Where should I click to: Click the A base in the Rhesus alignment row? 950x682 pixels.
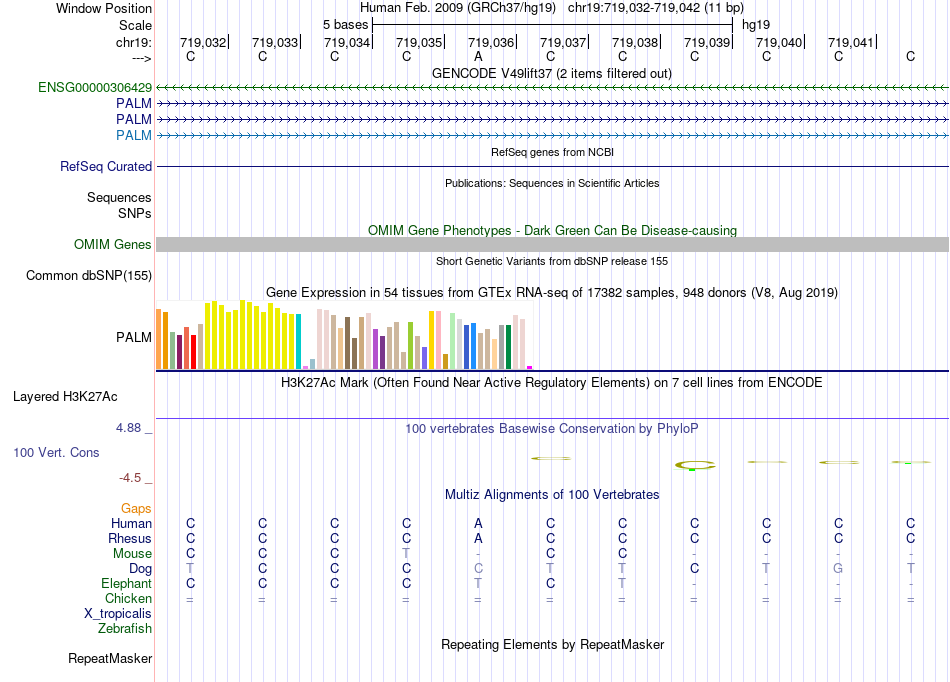click(478, 538)
